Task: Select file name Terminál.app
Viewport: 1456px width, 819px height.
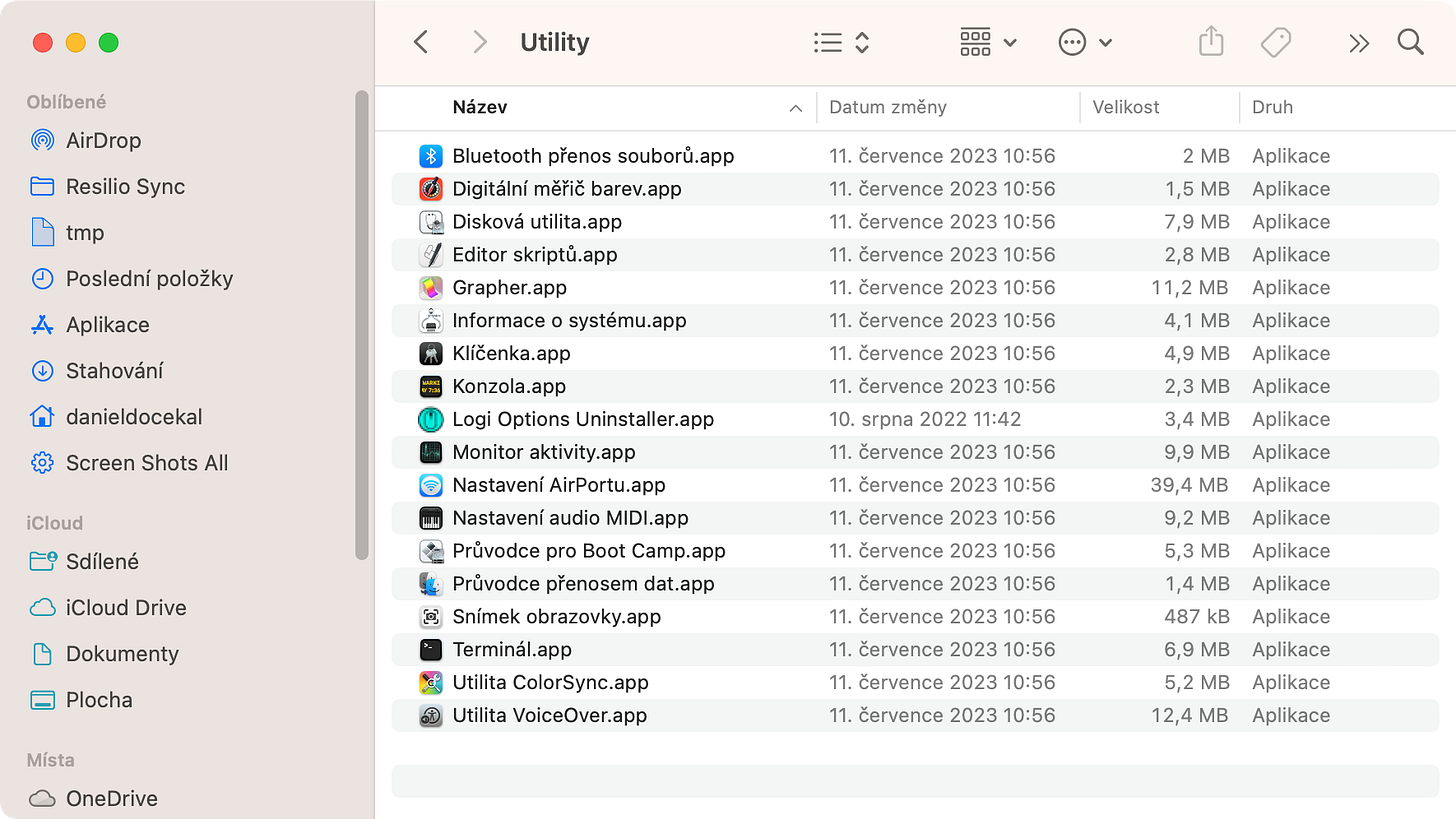Action: click(x=512, y=650)
